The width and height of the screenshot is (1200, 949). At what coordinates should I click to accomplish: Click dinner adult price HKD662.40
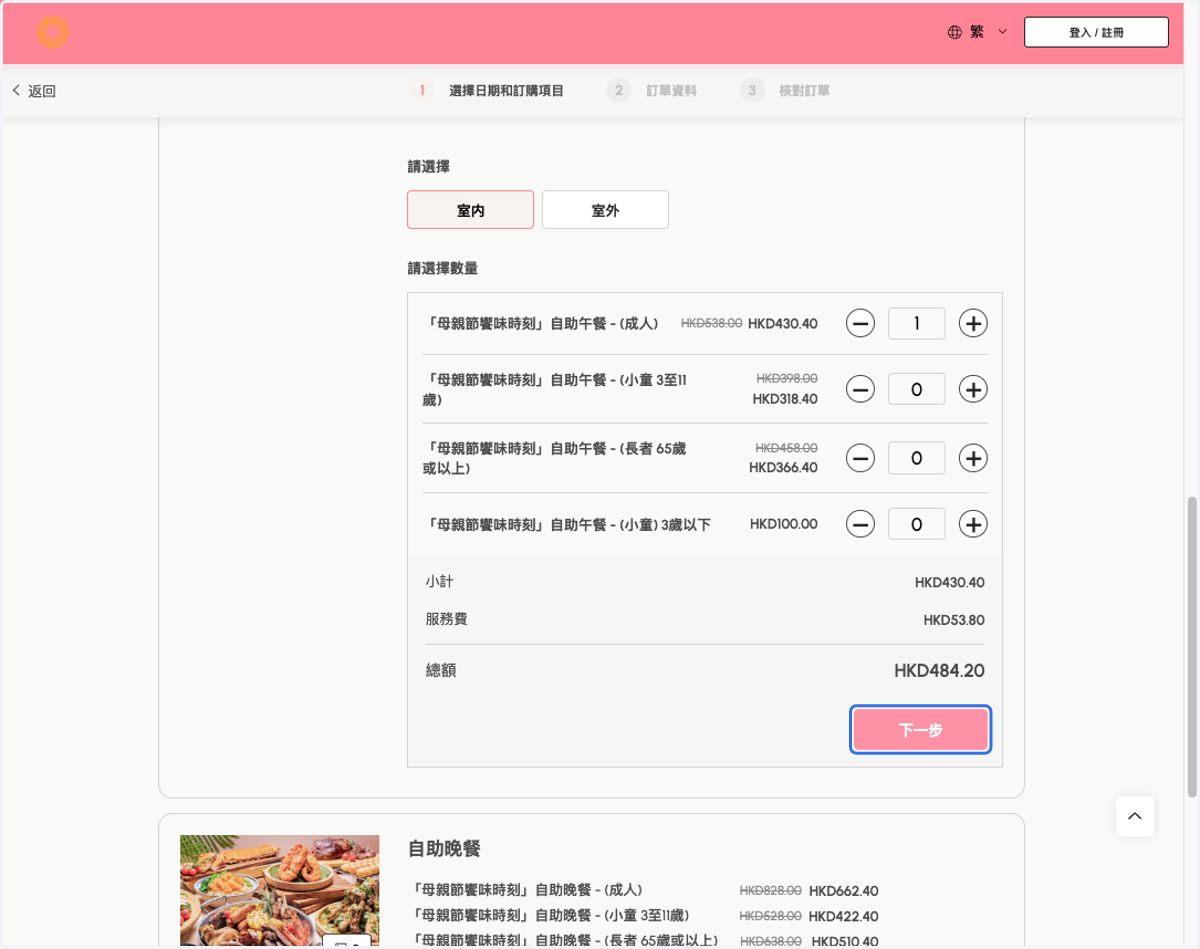[x=844, y=891]
